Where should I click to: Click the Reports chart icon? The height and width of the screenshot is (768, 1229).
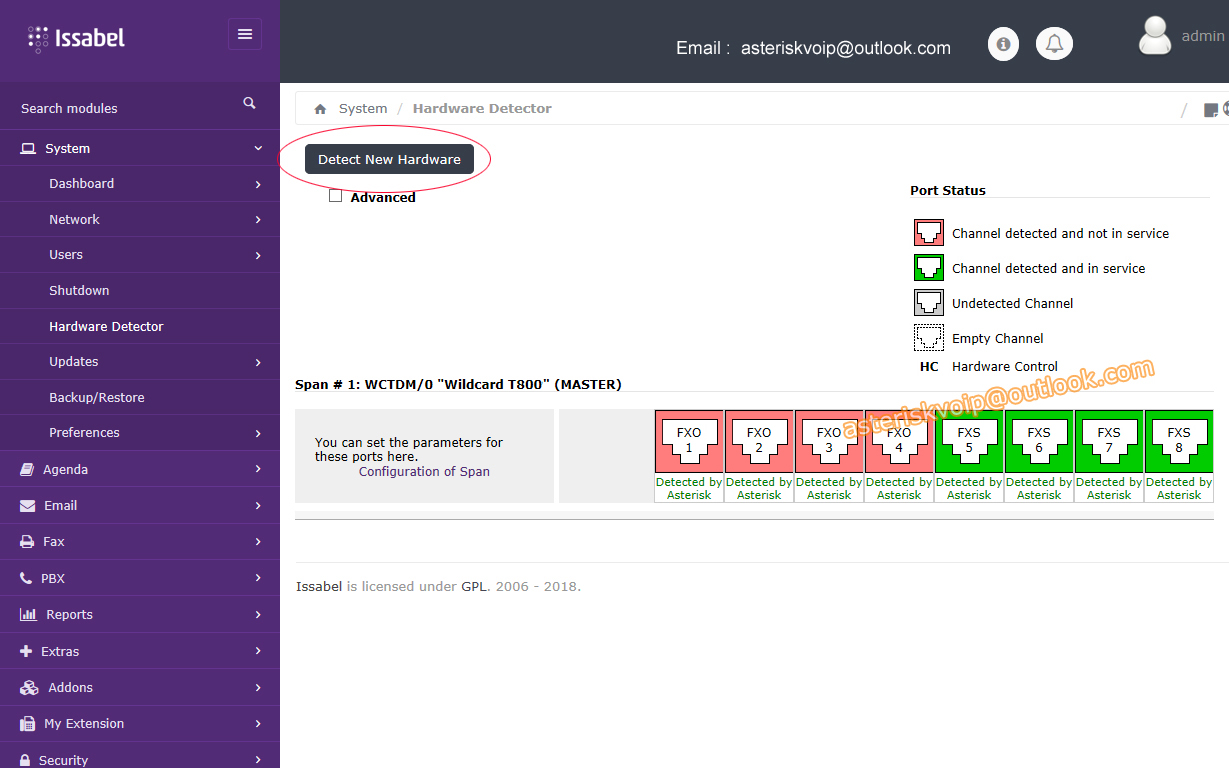[x=28, y=614]
